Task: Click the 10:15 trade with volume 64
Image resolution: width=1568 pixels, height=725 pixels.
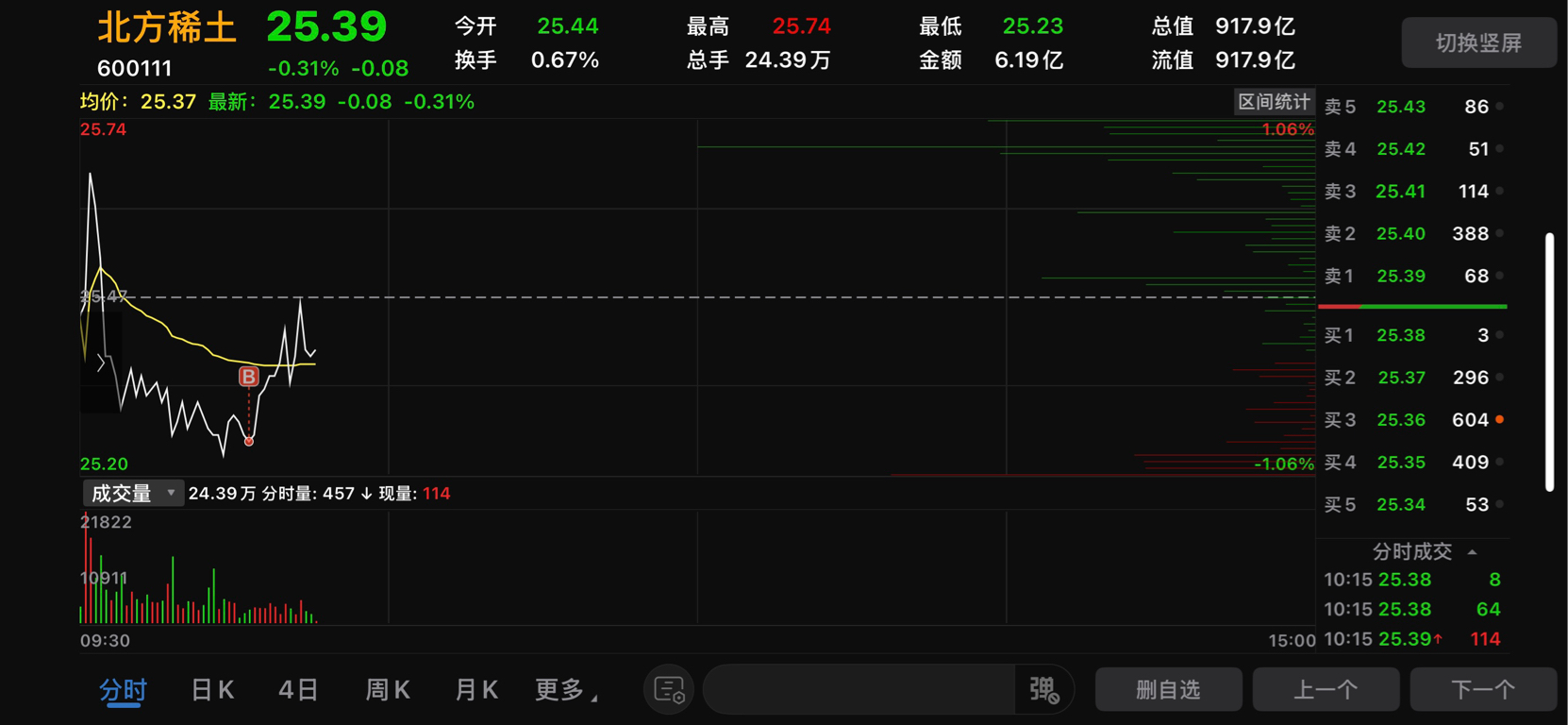Action: 1412,609
